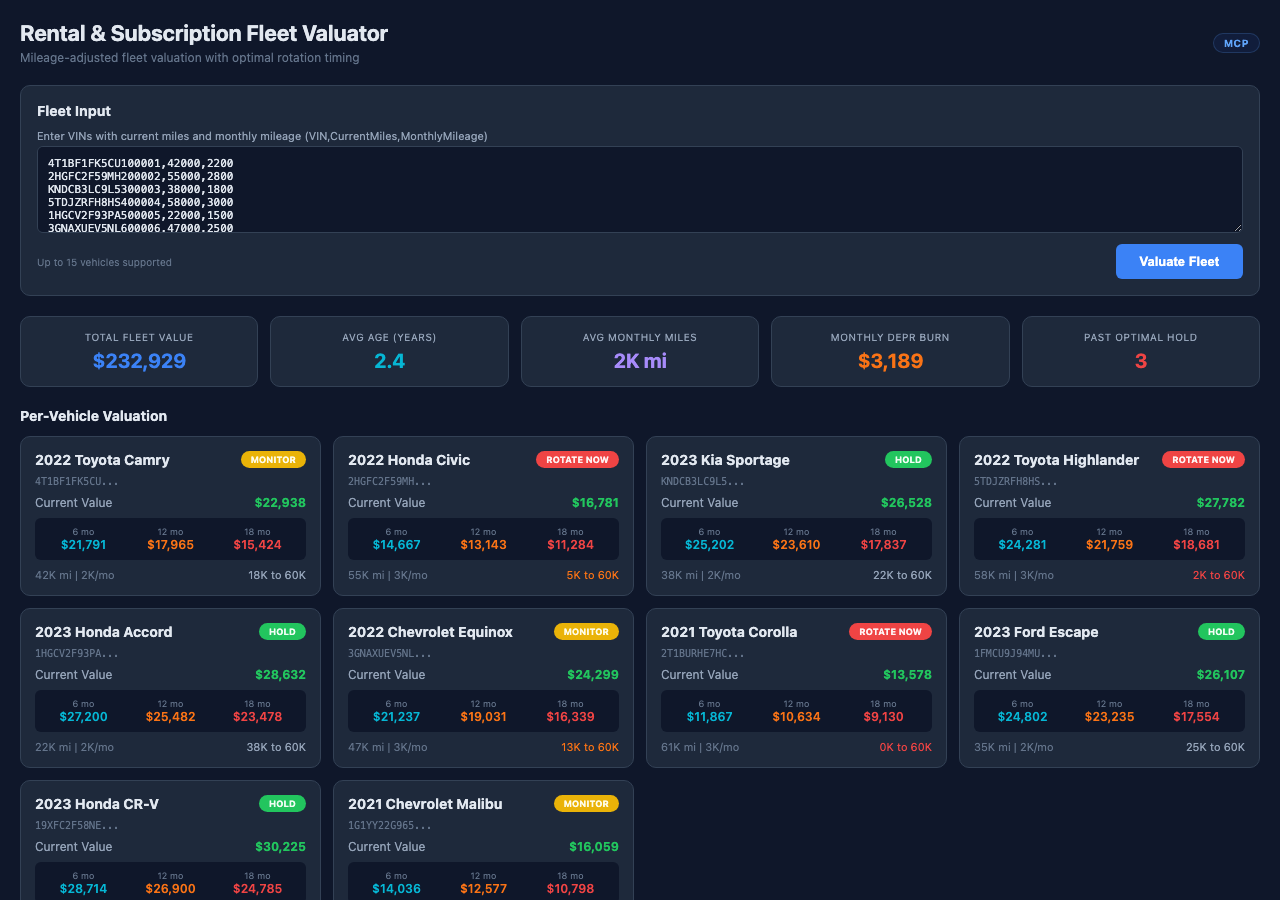The image size is (1280, 900).
Task: Click inside the VIN input text area
Action: pyautogui.click(x=640, y=189)
